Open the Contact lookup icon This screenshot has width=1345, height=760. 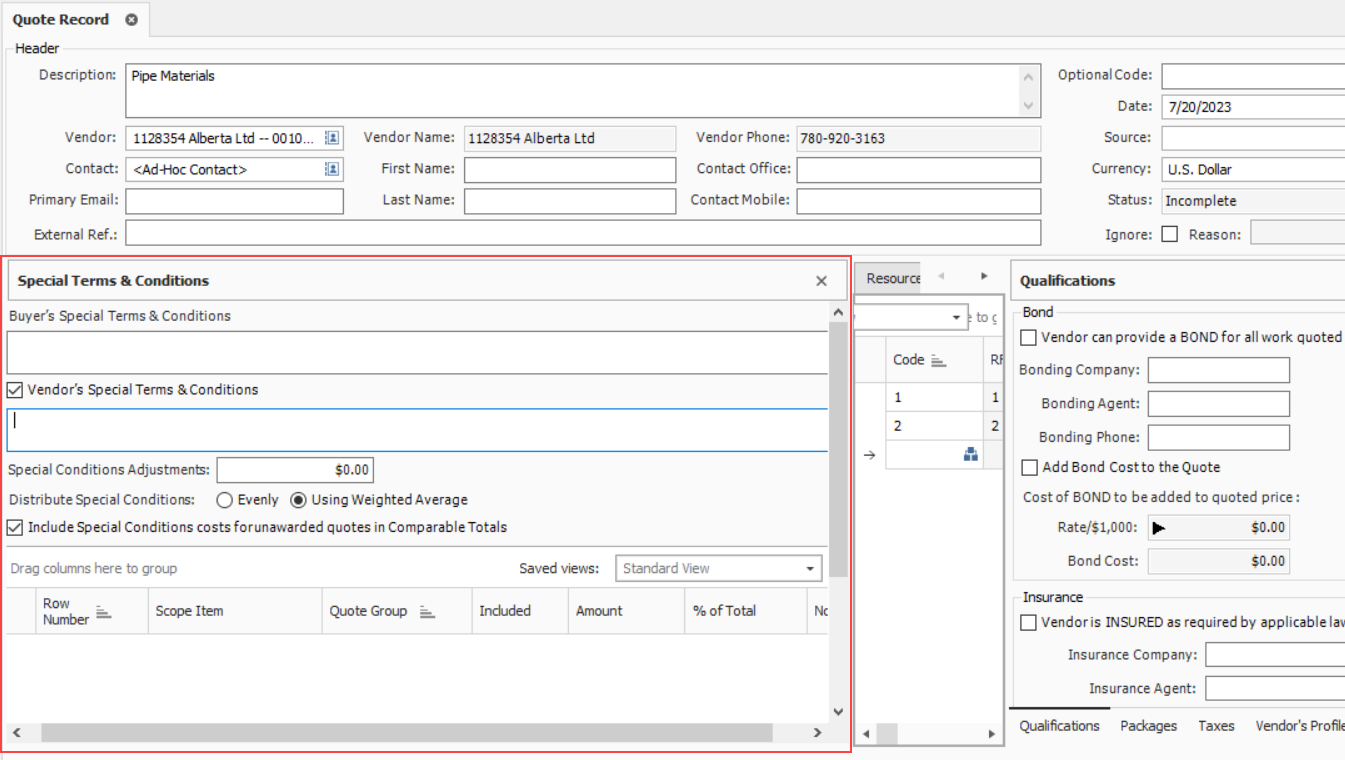tap(332, 169)
